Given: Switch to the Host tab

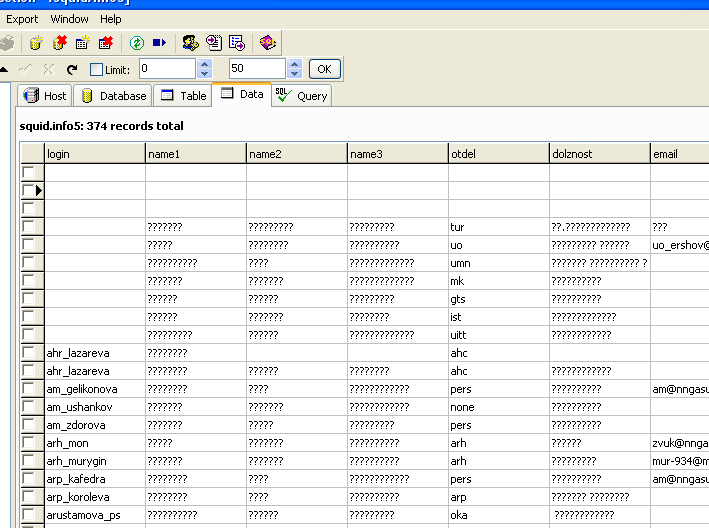Looking at the screenshot, I should (x=45, y=96).
